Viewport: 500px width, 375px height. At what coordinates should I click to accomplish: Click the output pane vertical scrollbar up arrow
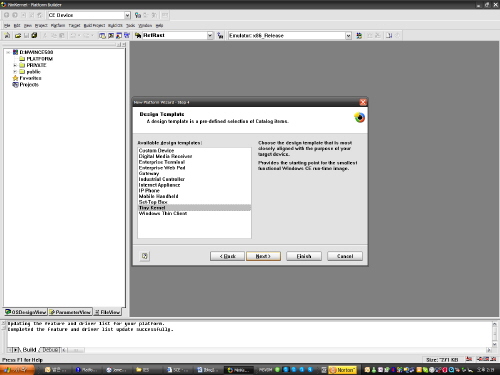[495, 324]
